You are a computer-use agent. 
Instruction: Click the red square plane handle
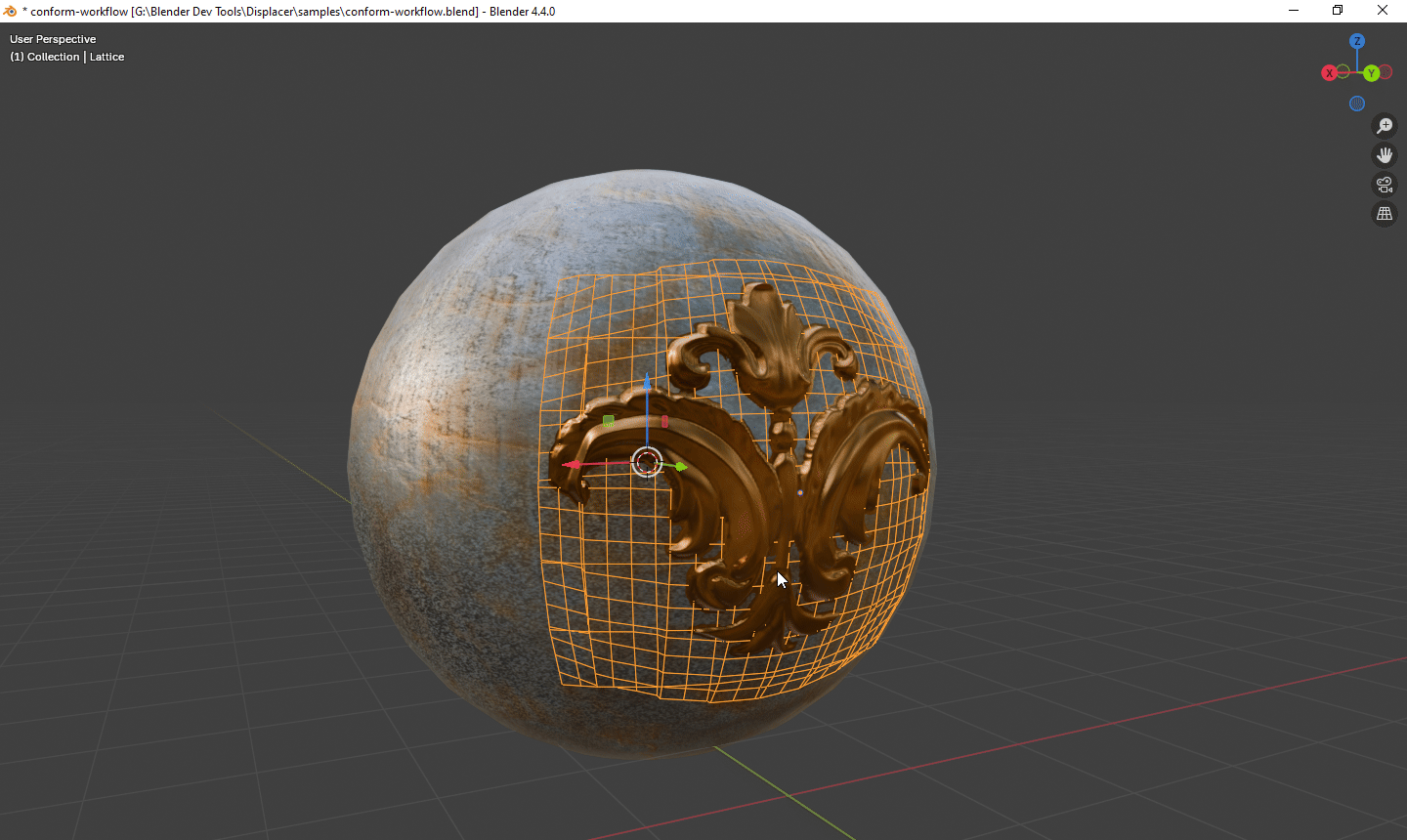665,421
